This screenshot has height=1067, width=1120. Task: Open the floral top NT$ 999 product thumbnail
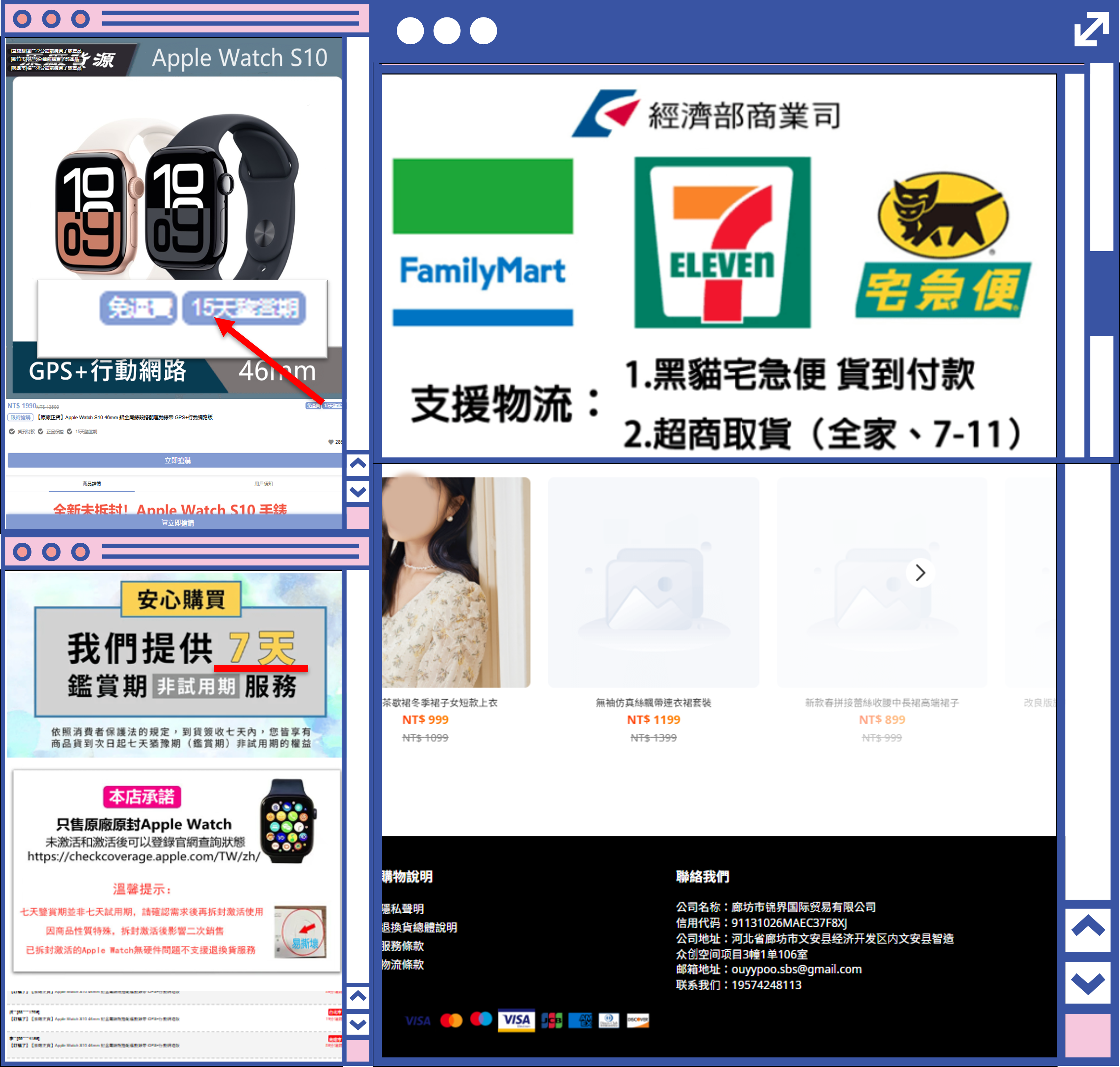(456, 582)
